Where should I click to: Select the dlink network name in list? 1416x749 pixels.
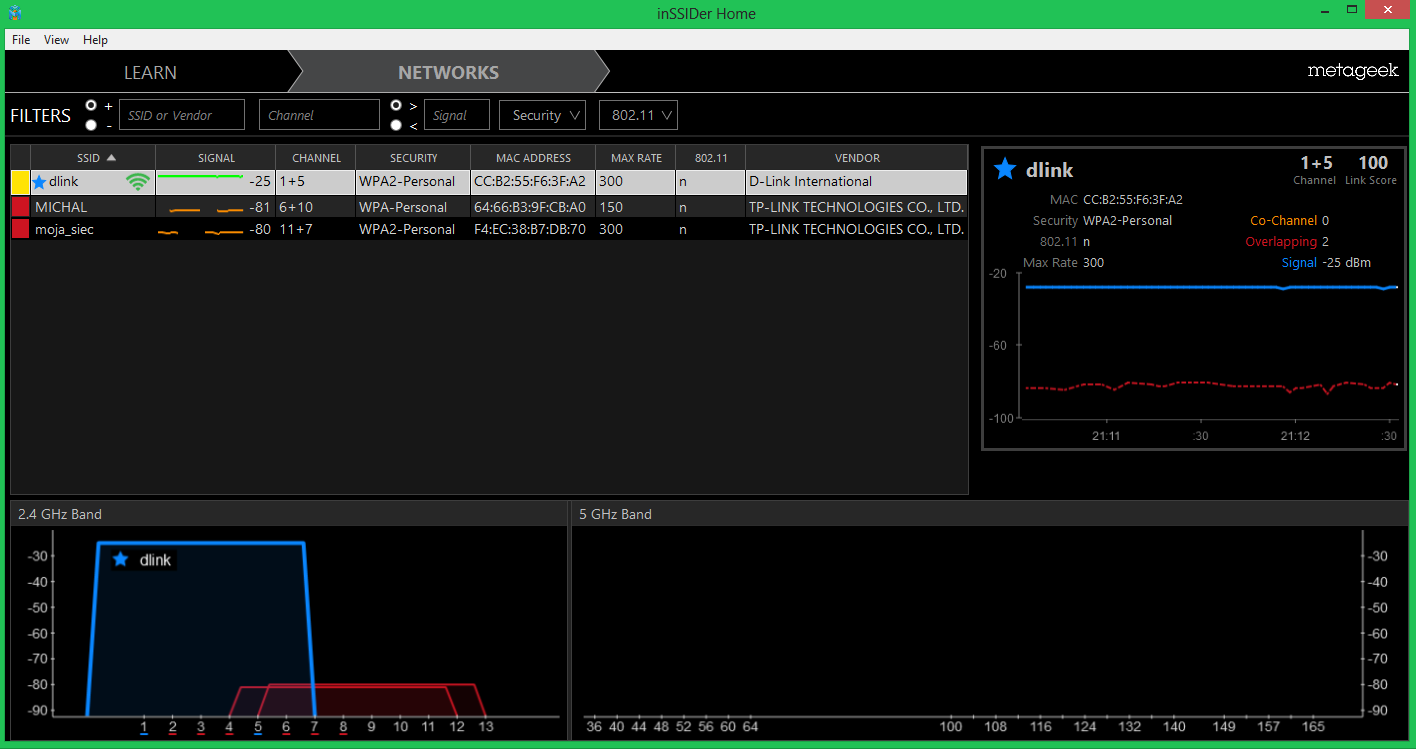64,182
